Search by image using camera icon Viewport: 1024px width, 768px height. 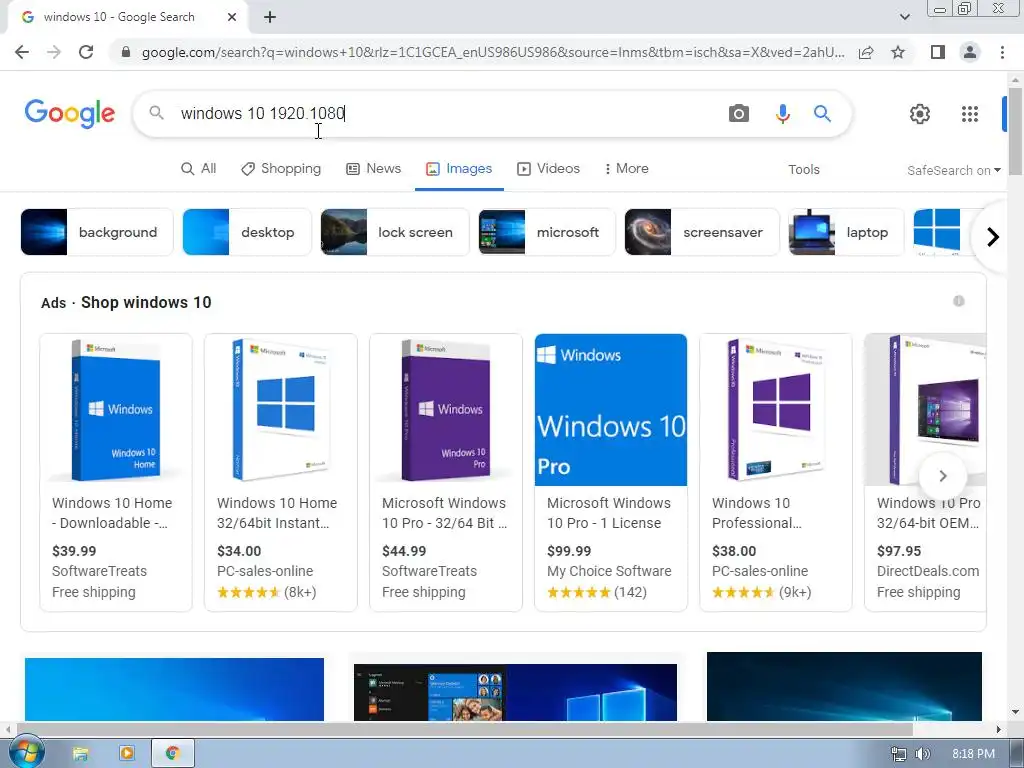point(739,114)
